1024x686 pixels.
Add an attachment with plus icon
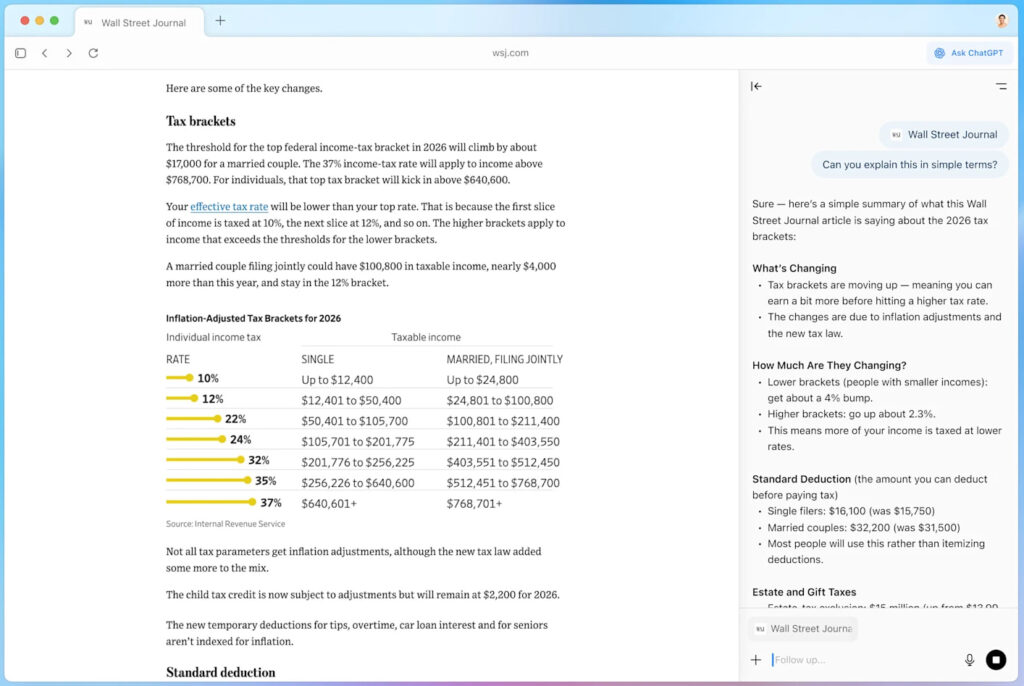(x=756, y=660)
